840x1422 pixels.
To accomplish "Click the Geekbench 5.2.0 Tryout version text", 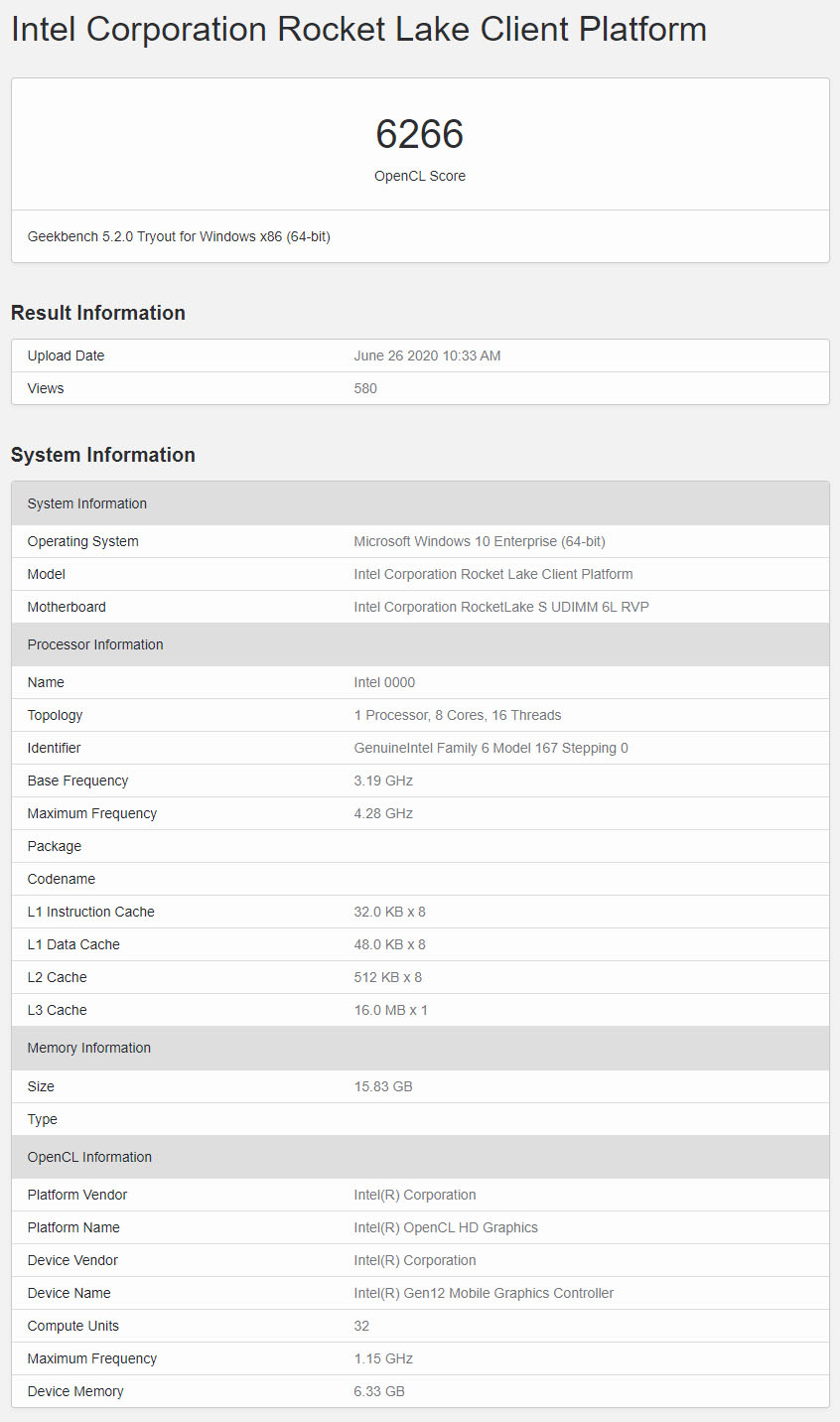I will [x=179, y=236].
